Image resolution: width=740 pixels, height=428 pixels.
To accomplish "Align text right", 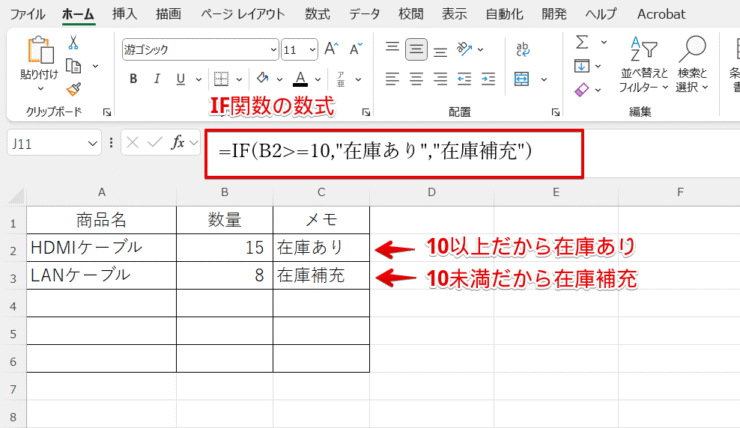I will (440, 79).
